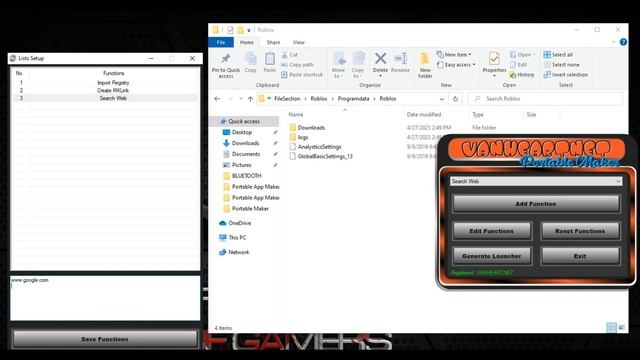Click the www.google.com text box
Screen dimensions: 640x360
pyautogui.click(x=105, y=298)
